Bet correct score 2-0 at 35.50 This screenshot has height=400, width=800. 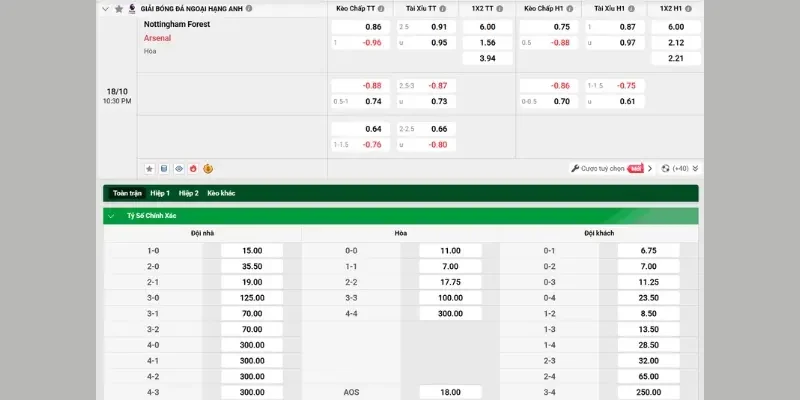pos(252,266)
